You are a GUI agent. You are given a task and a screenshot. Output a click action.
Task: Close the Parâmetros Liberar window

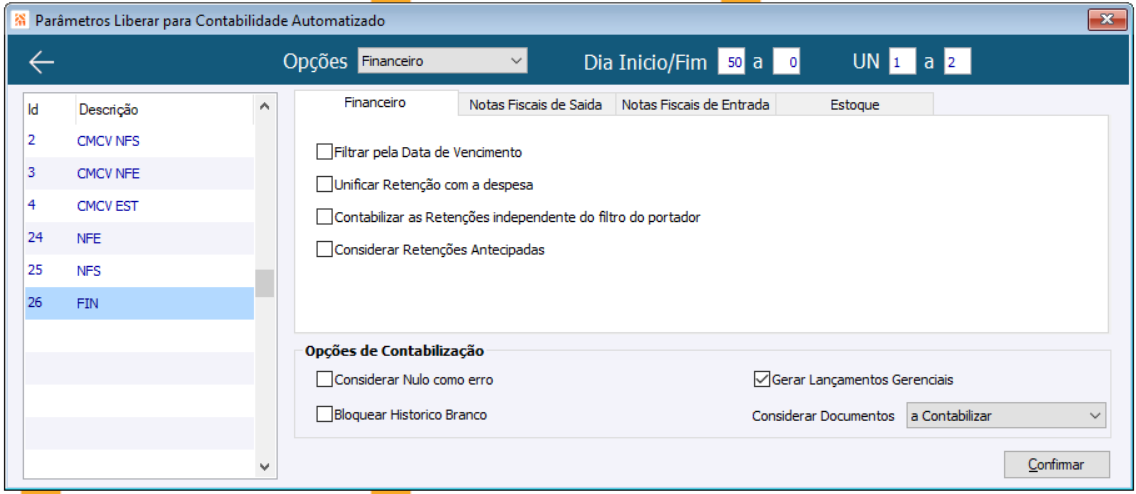[1107, 20]
